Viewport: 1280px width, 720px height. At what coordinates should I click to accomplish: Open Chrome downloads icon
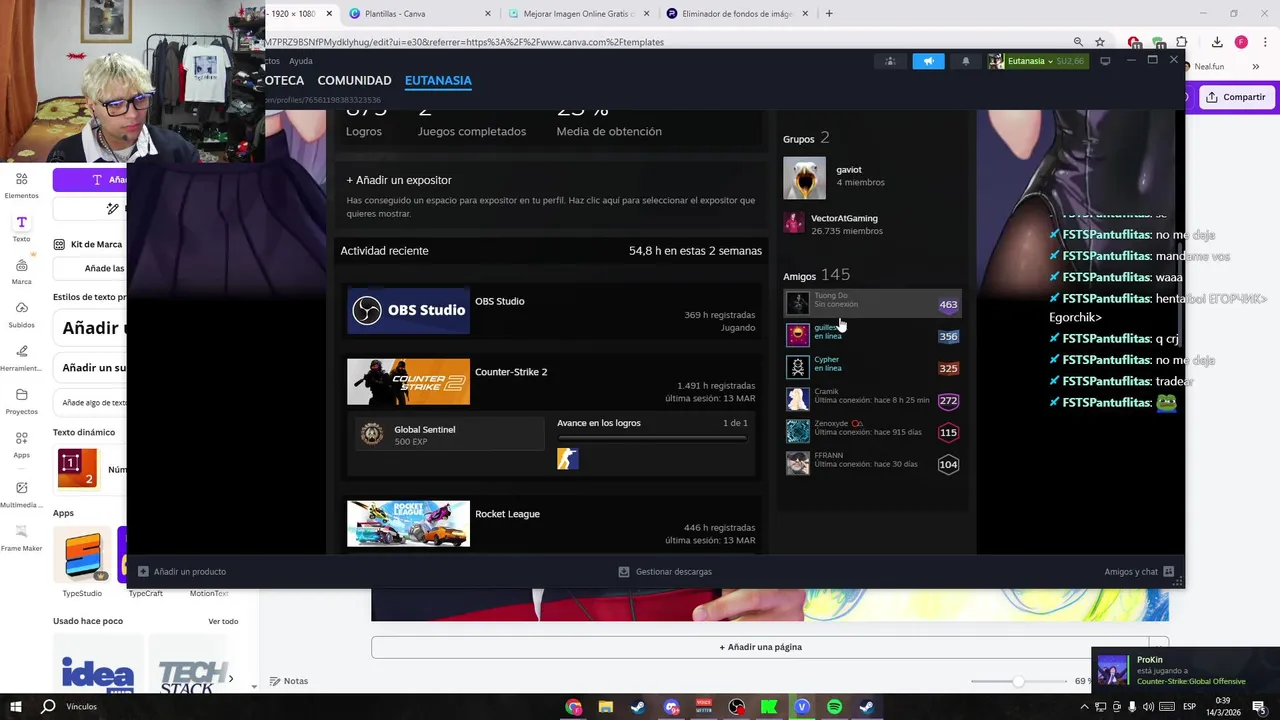[x=1217, y=42]
